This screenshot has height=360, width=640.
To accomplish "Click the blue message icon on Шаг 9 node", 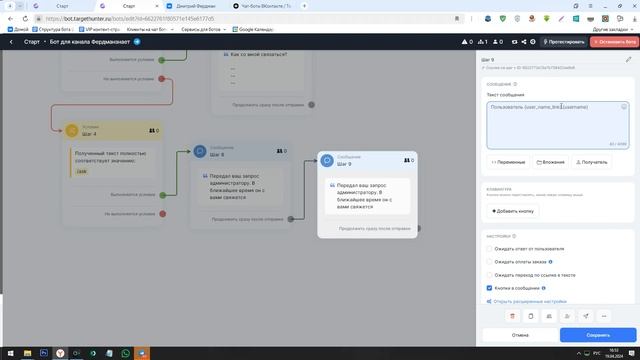I will click(x=327, y=160).
